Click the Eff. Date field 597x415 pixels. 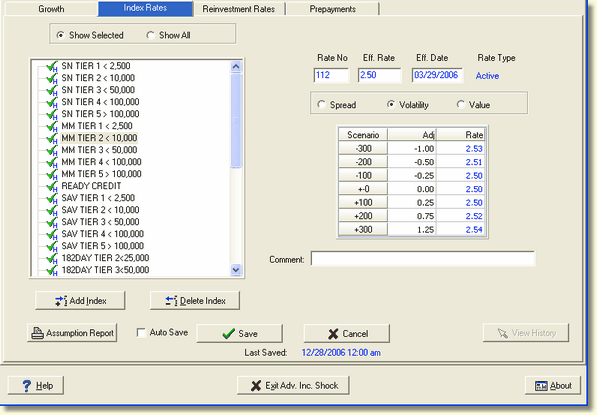[x=437, y=75]
